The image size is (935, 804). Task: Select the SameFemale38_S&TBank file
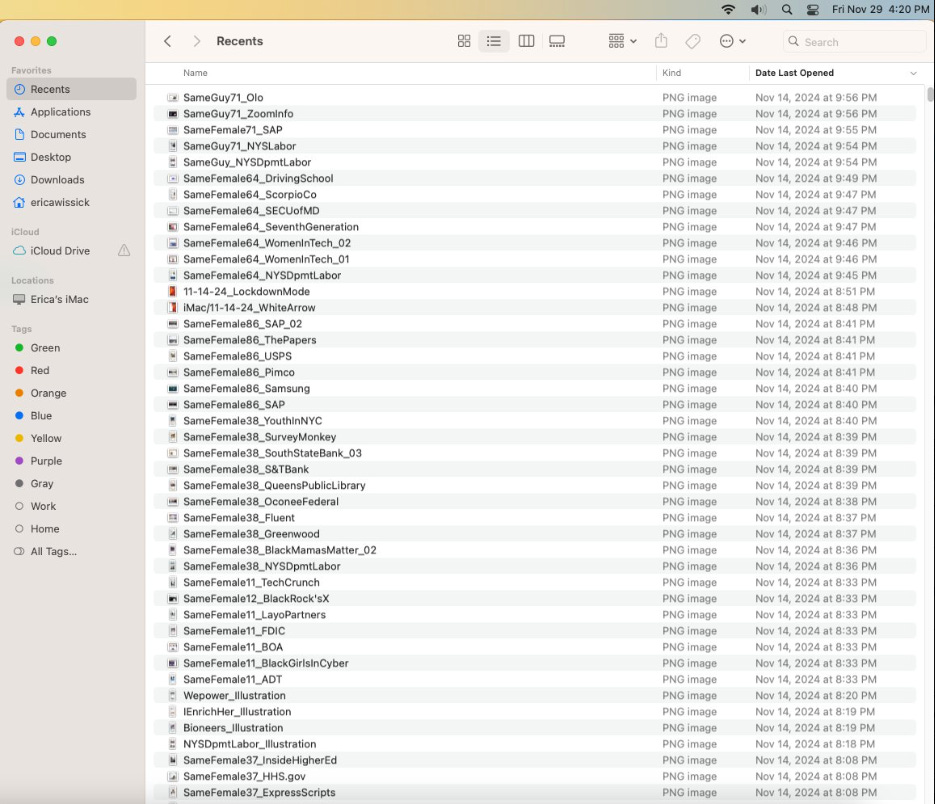pyautogui.click(x=535, y=469)
